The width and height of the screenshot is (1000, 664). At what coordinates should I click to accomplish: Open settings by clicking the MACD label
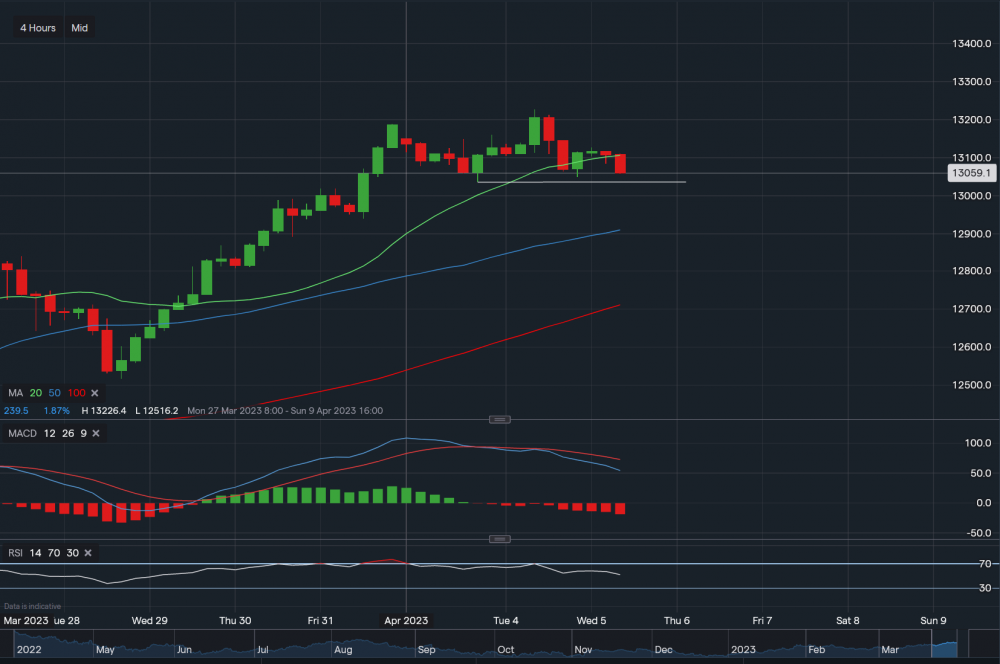[x=24, y=433]
